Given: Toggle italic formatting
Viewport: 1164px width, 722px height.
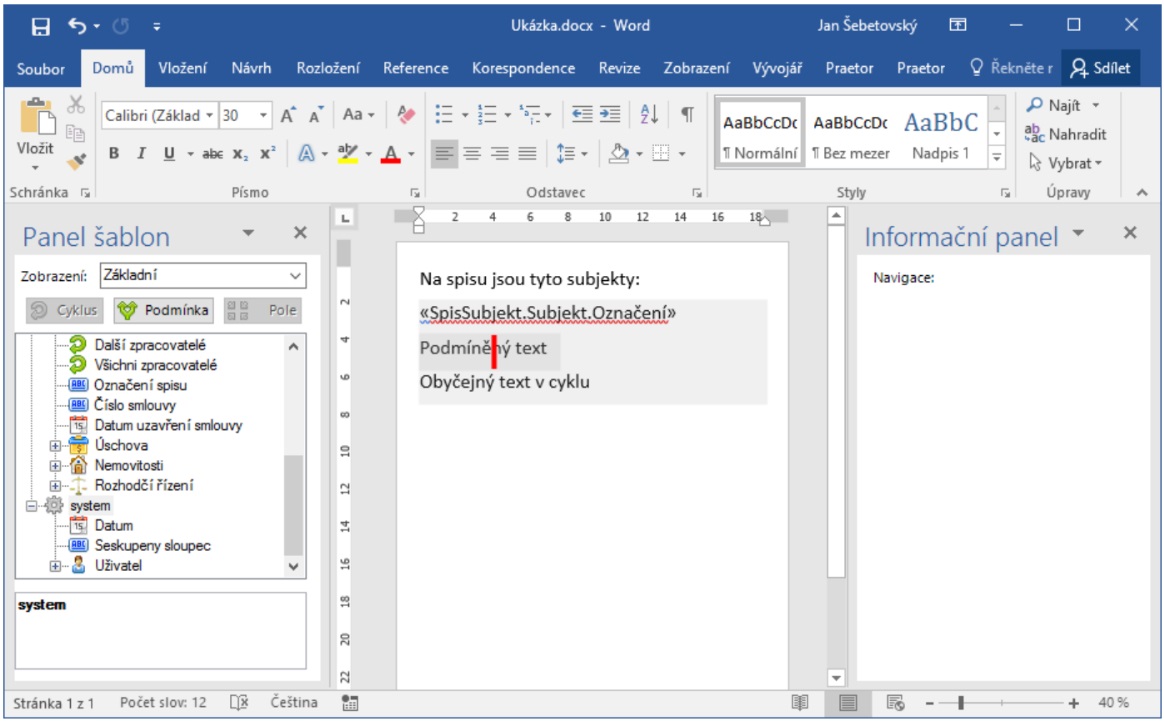Looking at the screenshot, I should pyautogui.click(x=141, y=153).
